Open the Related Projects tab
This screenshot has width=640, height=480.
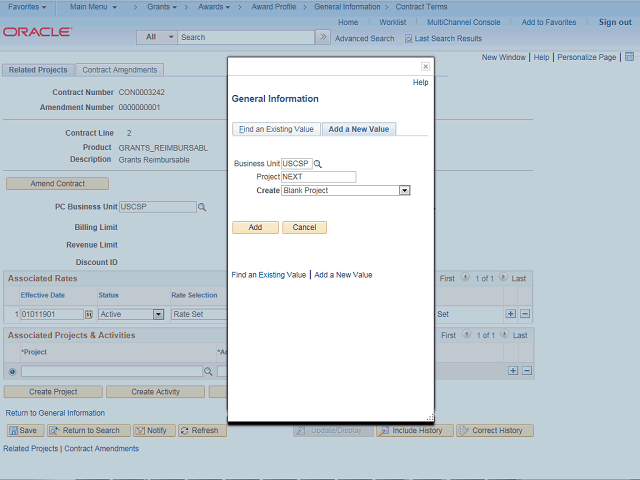pyautogui.click(x=38, y=70)
